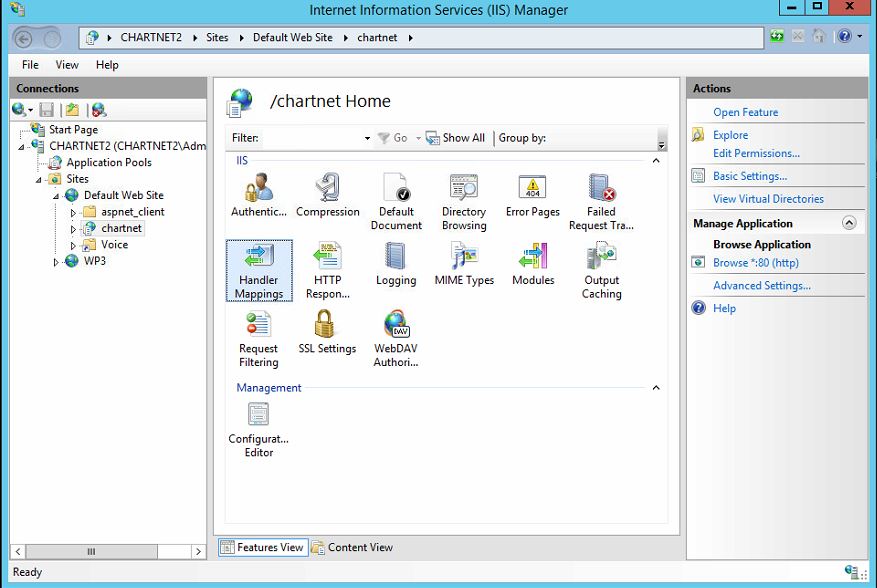Click the Up folder icon in Connections toolbar
The height and width of the screenshot is (588, 877).
tap(72, 110)
